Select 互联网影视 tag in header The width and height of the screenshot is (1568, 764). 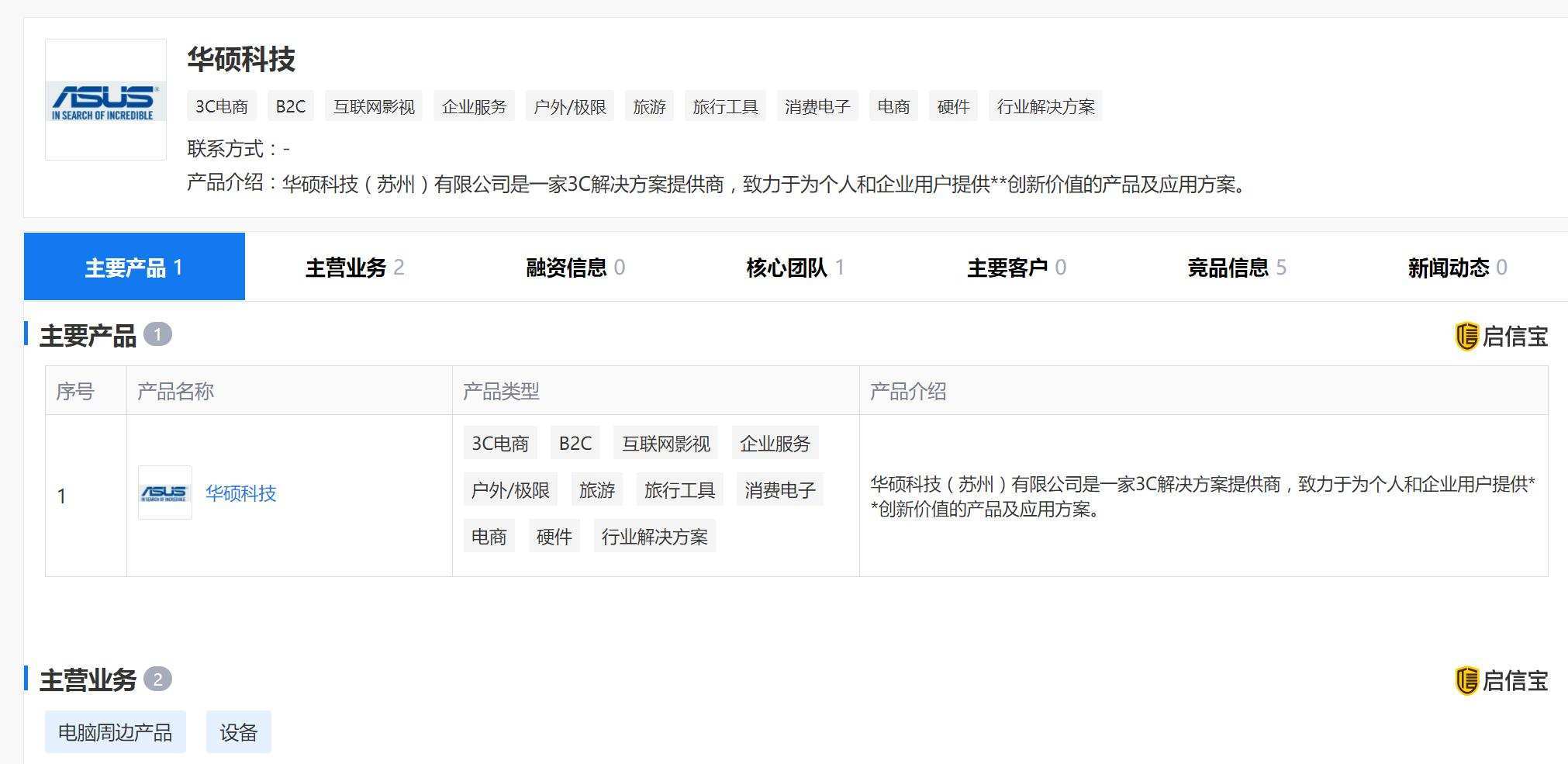click(x=374, y=106)
